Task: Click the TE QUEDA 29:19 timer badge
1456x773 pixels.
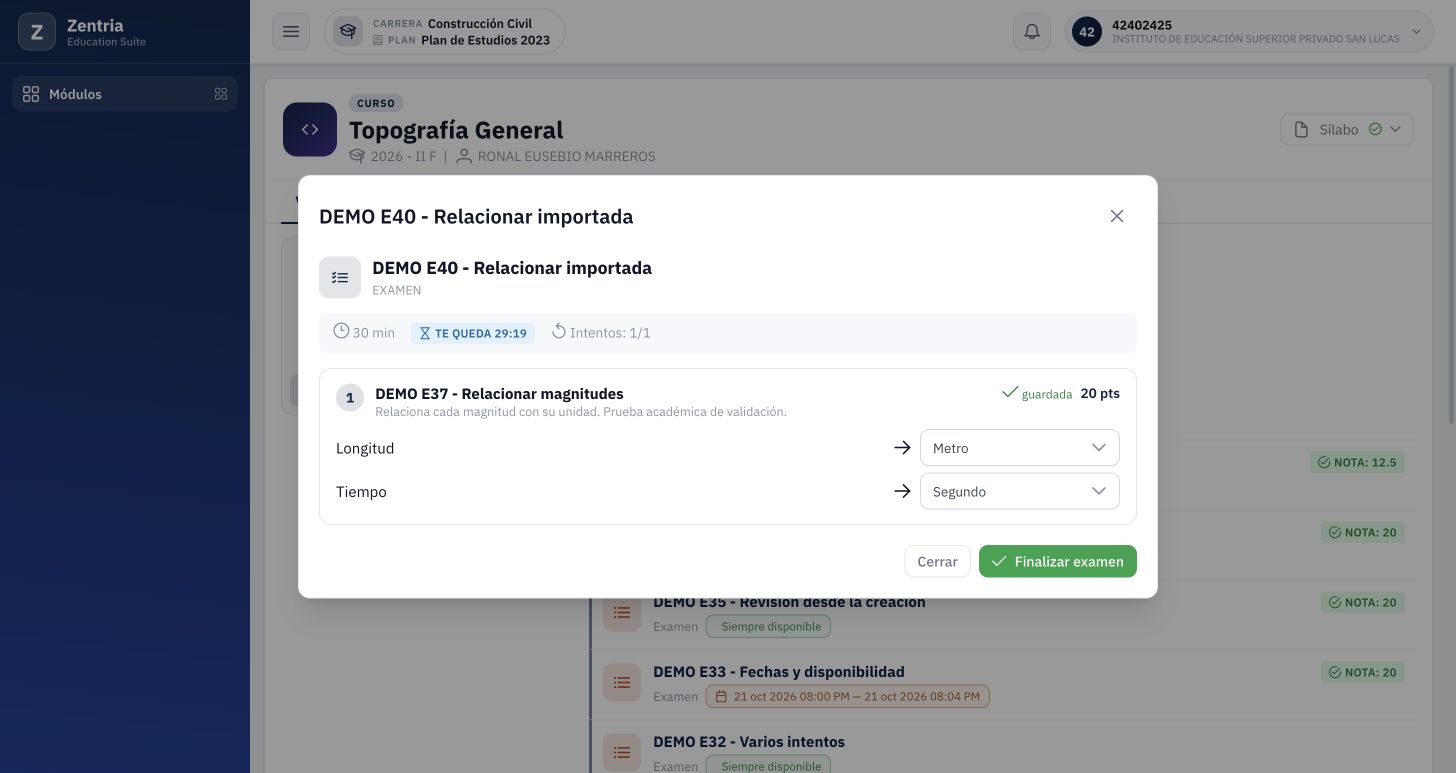Action: 473,333
